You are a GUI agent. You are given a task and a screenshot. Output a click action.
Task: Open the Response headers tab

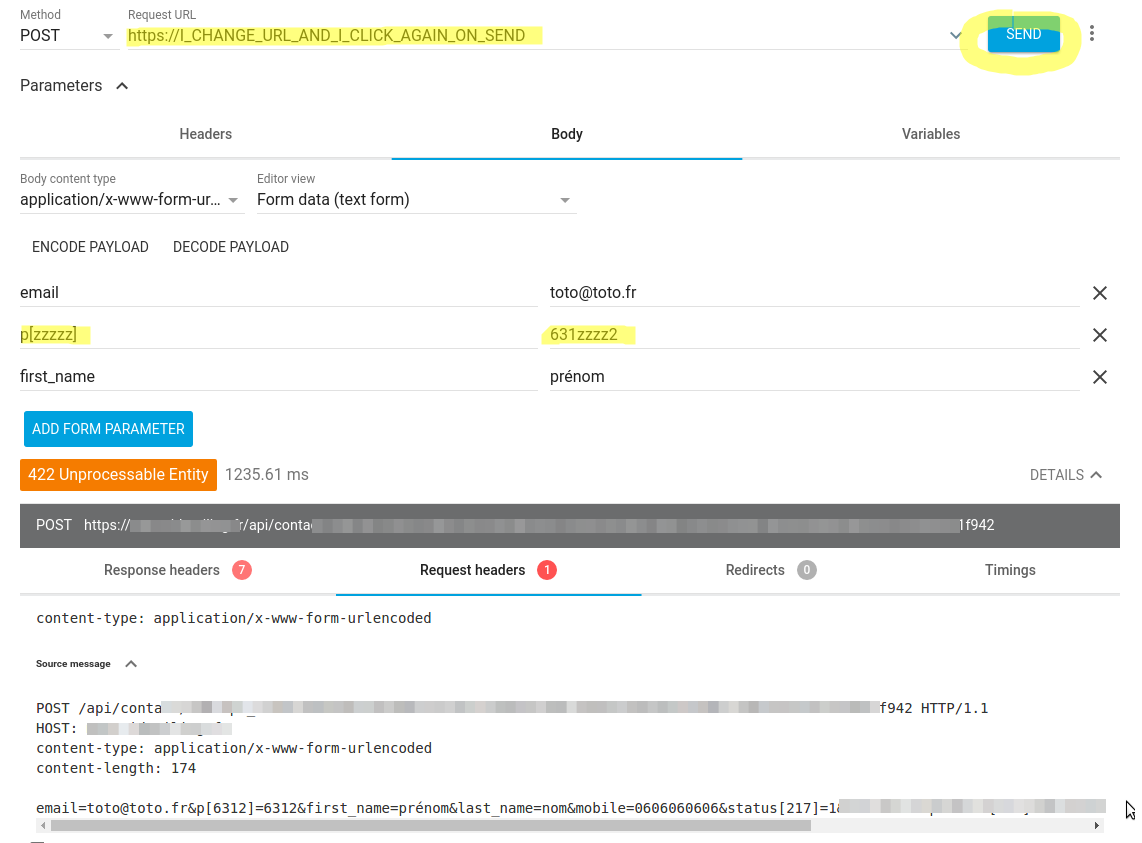tap(161, 570)
